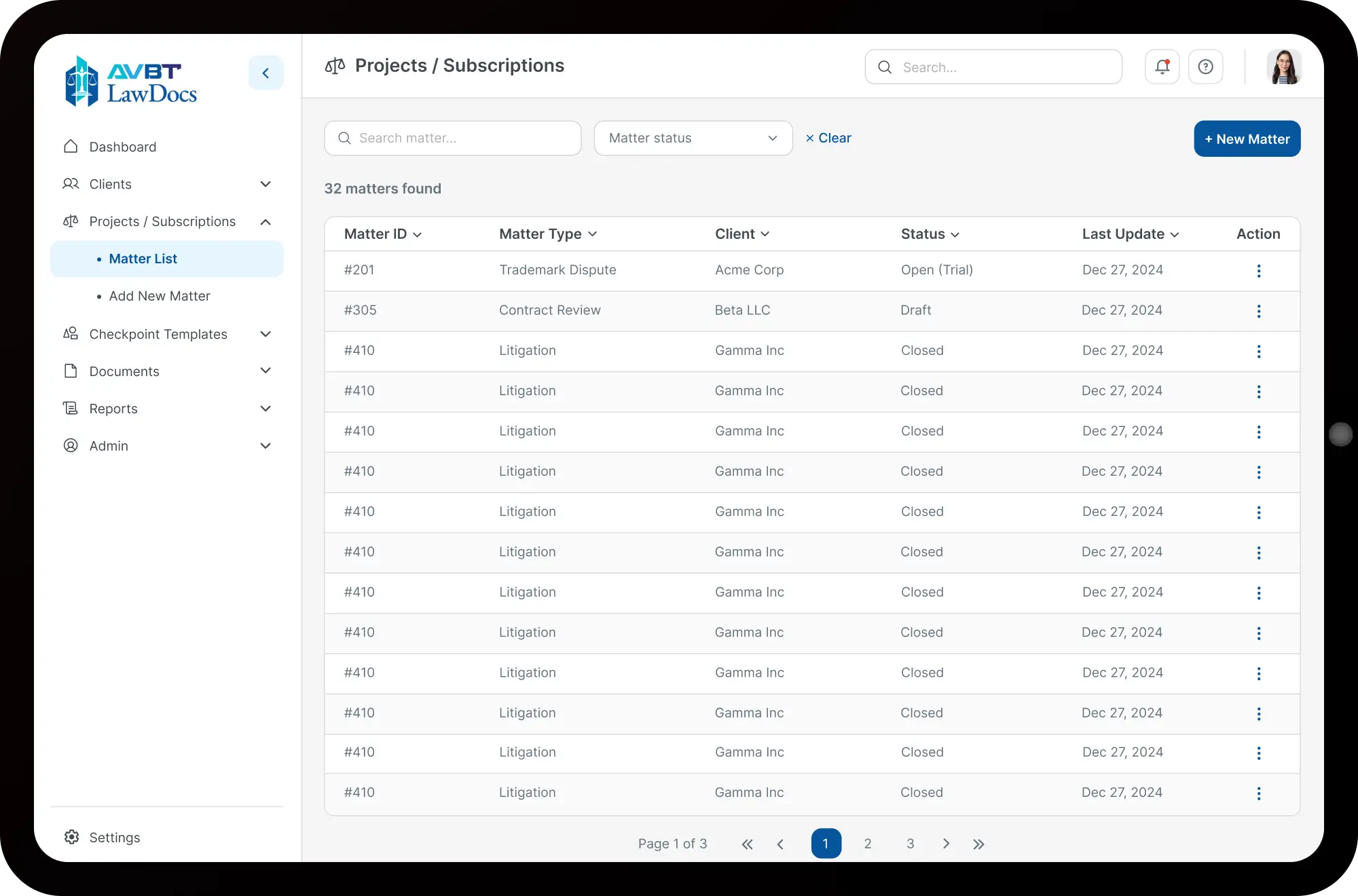Focus the global Search field at top
The image size is (1358, 896).
click(993, 67)
